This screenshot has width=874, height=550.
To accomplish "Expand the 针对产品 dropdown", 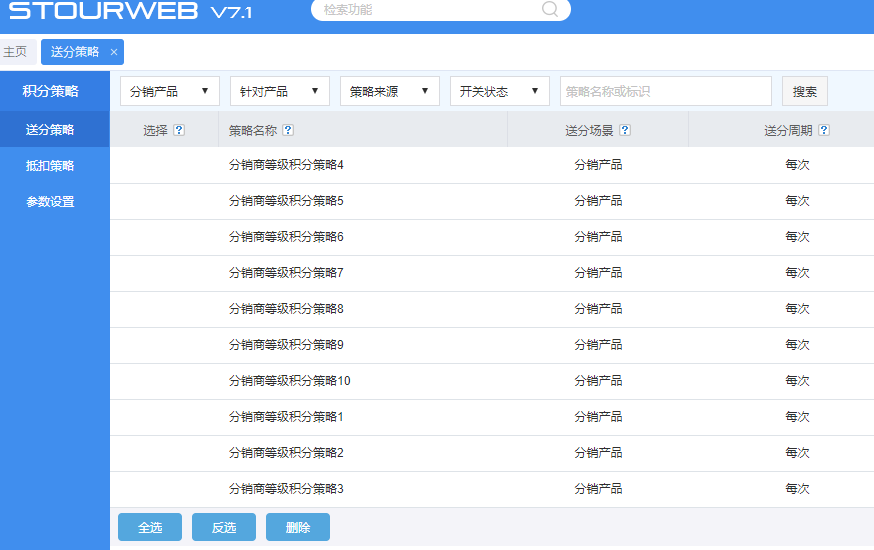I will pos(280,91).
